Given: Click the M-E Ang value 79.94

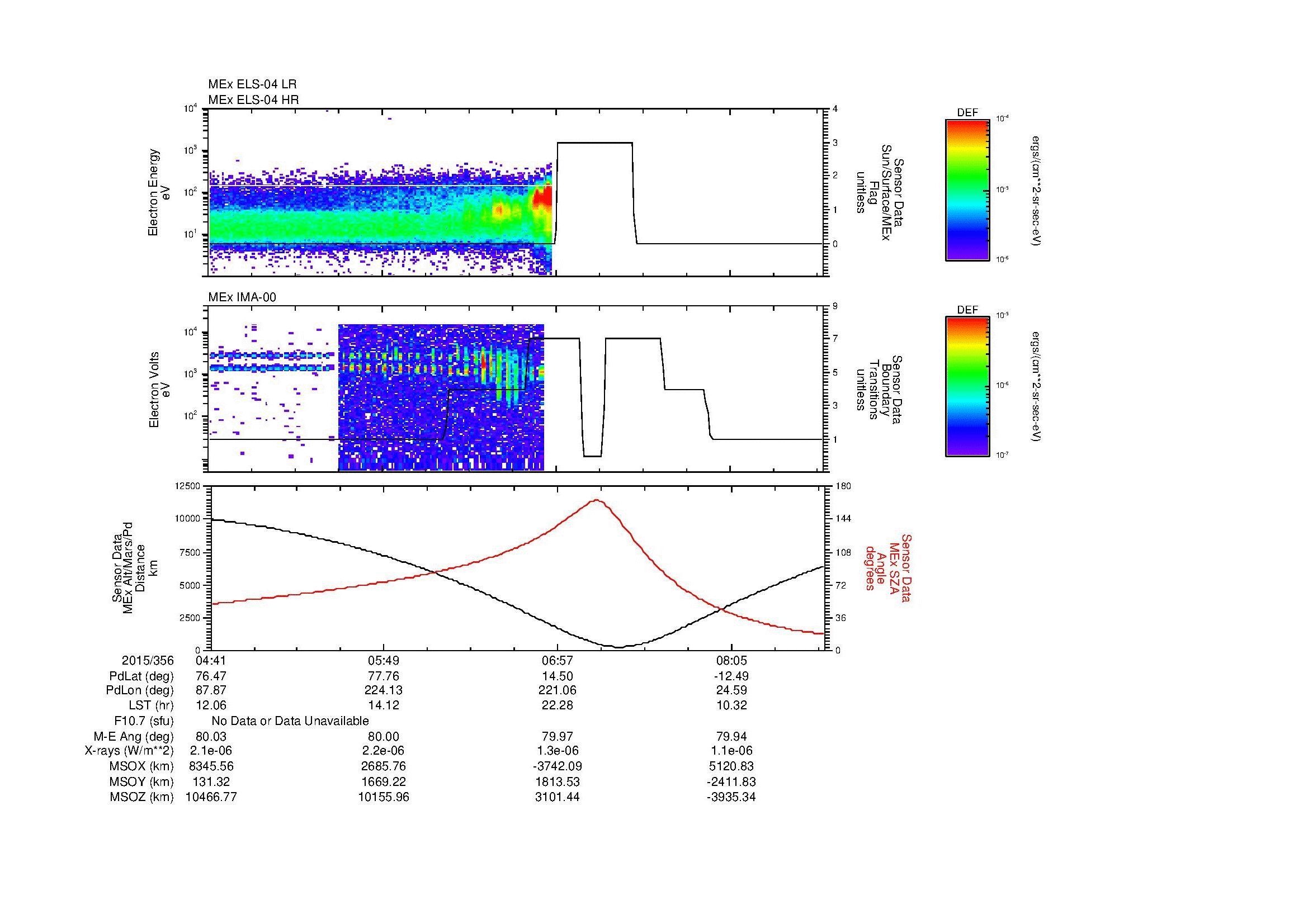Looking at the screenshot, I should click(x=731, y=736).
